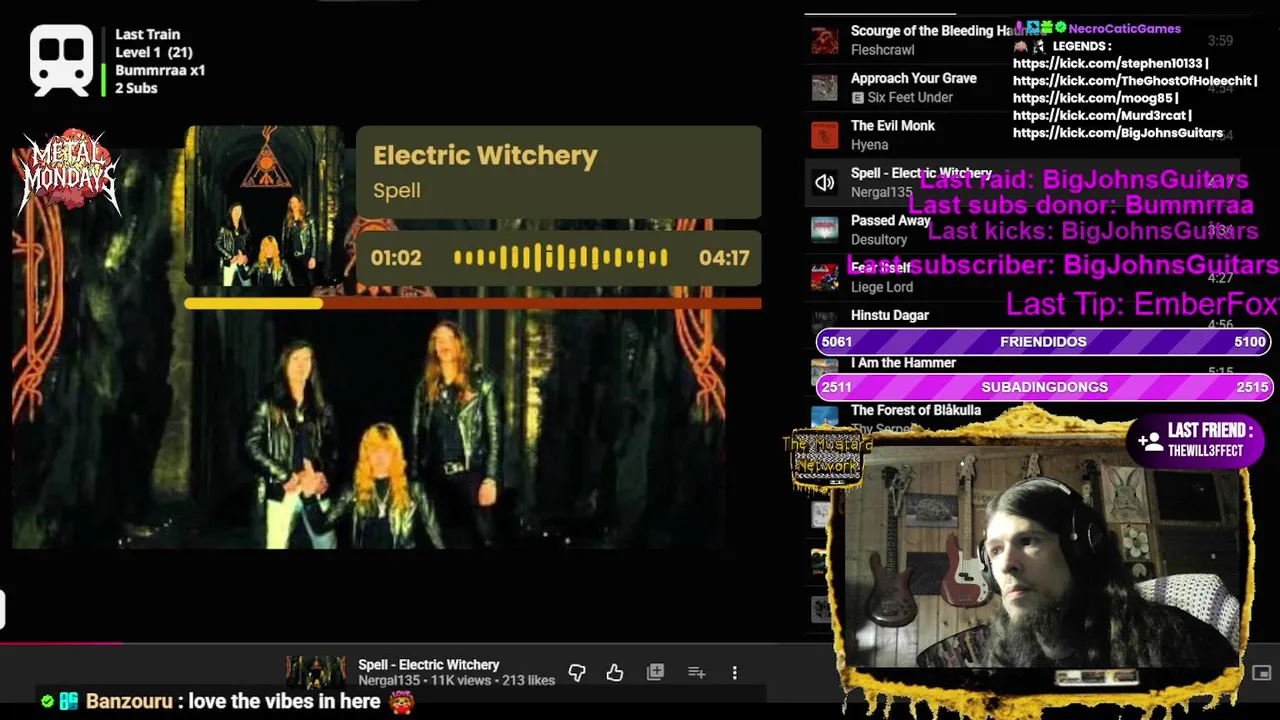Viewport: 1280px width, 720px height.
Task: Select the Desultory album thumbnail in the queue
Action: pos(824,229)
